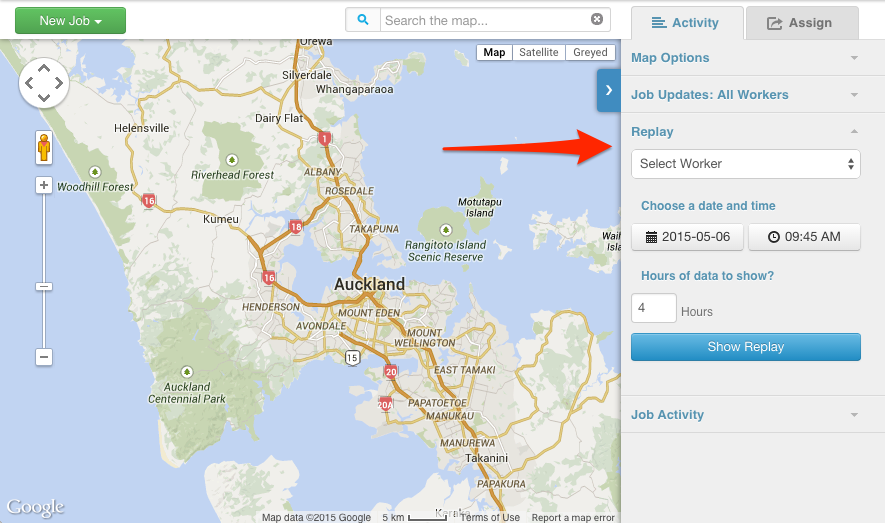Click the Takanini label on map
885x523 pixels.
[x=487, y=458]
